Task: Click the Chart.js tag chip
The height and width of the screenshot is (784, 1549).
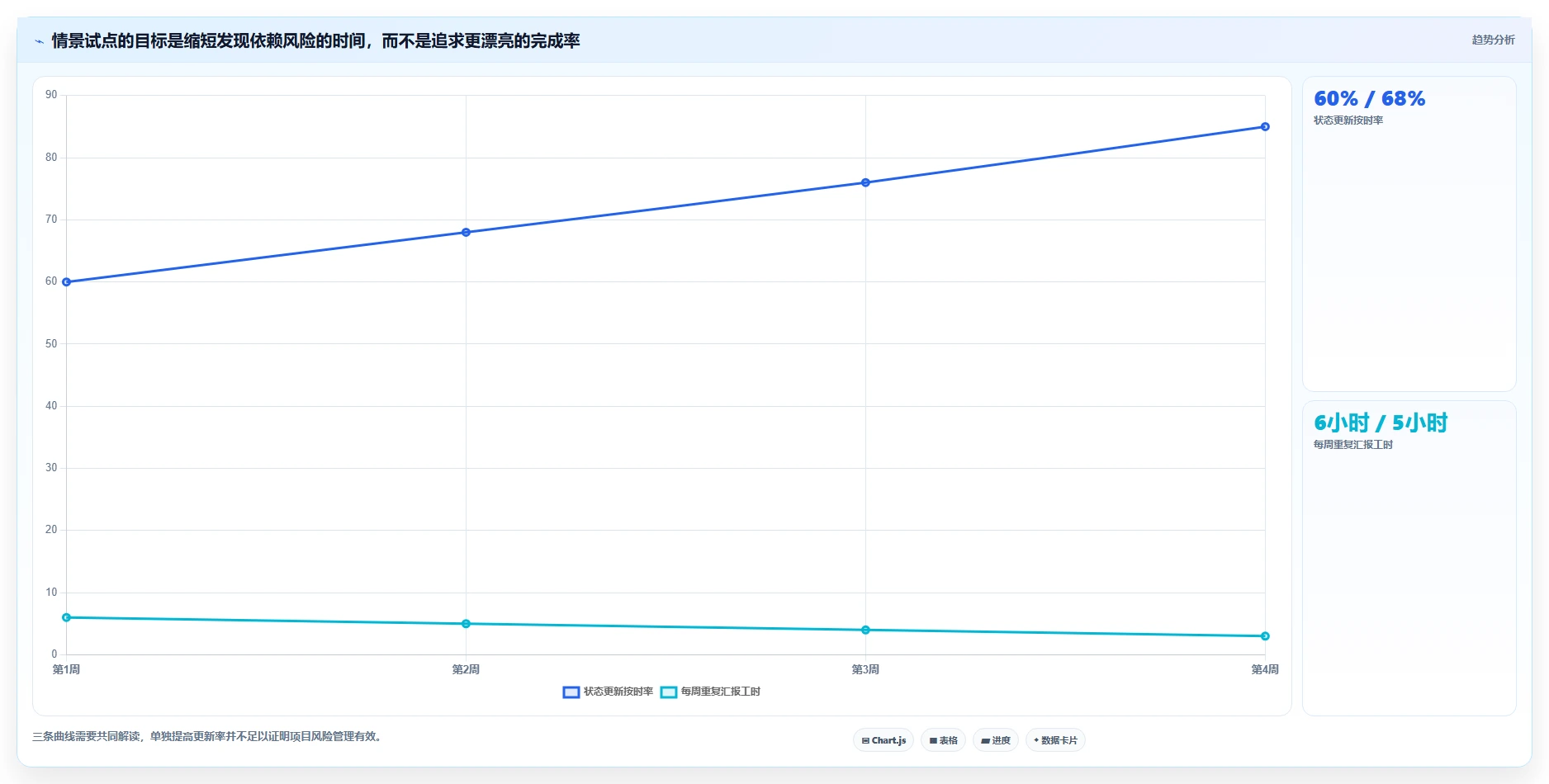Action: tap(883, 740)
